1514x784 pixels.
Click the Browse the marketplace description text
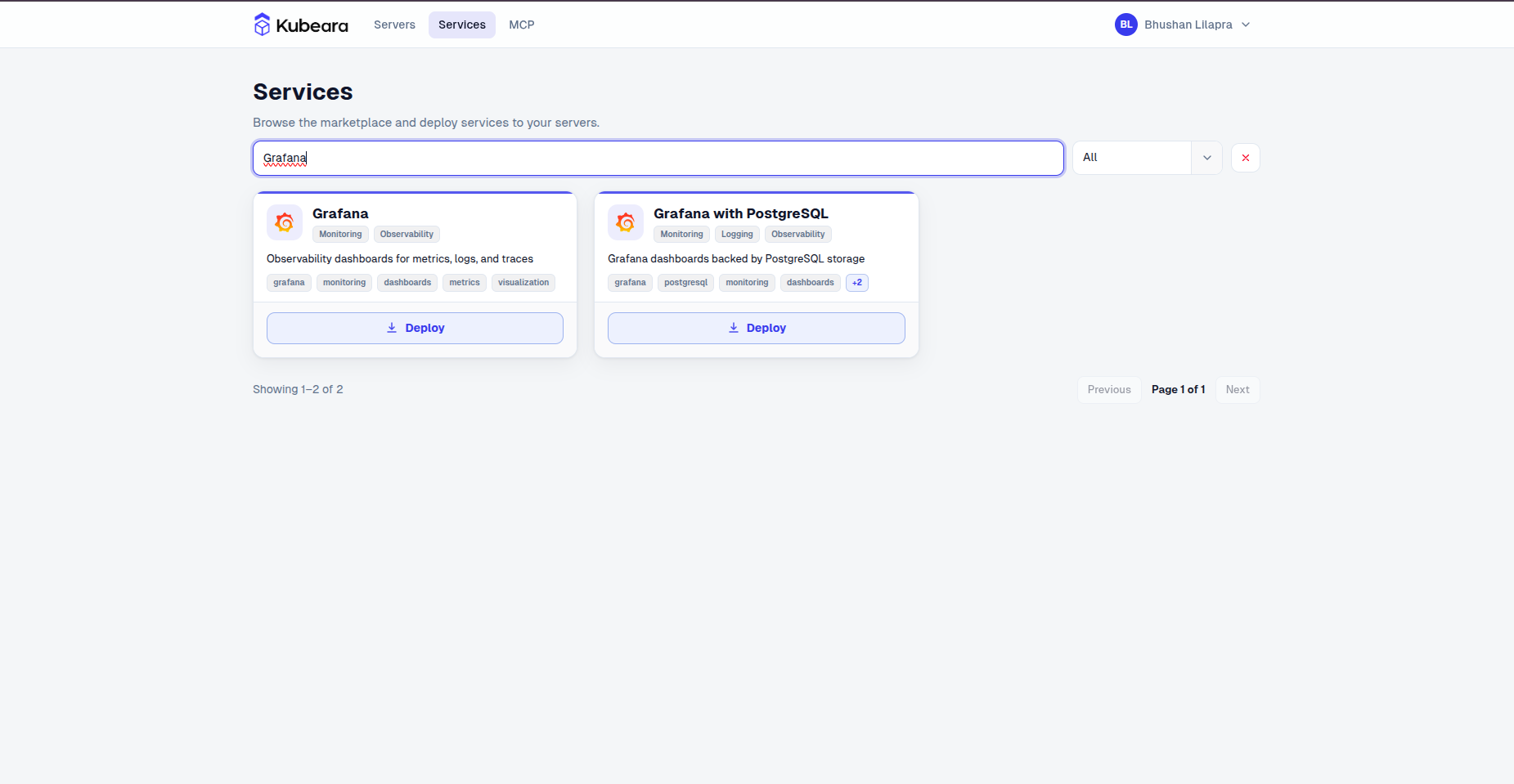(426, 123)
